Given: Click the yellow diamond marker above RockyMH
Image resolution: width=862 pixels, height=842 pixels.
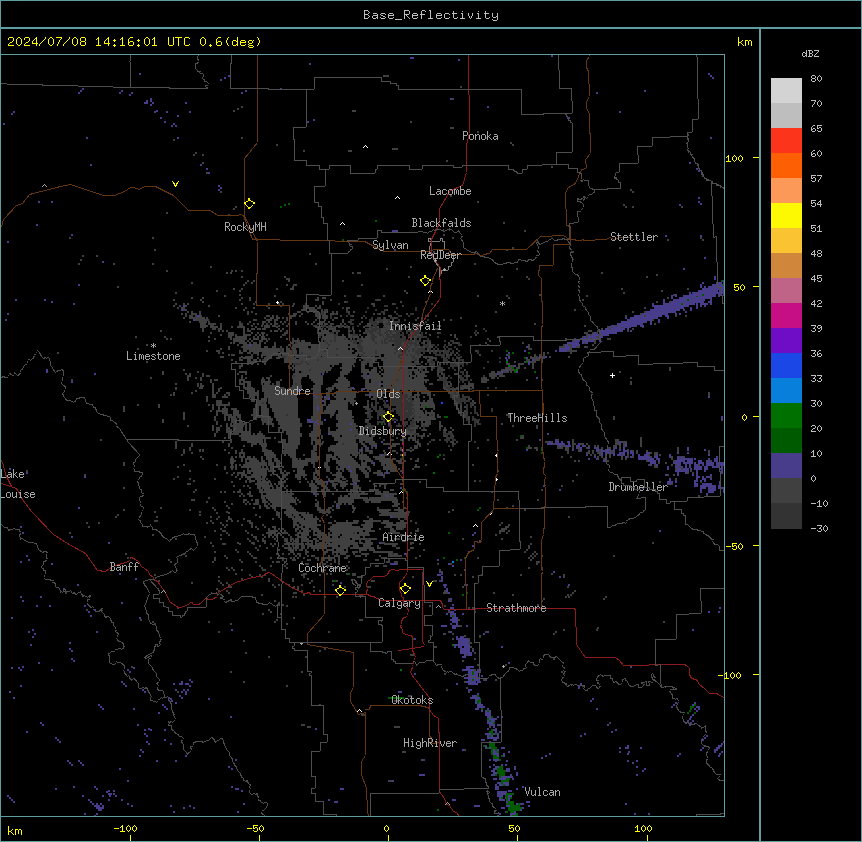Looking at the screenshot, I should pos(250,204).
